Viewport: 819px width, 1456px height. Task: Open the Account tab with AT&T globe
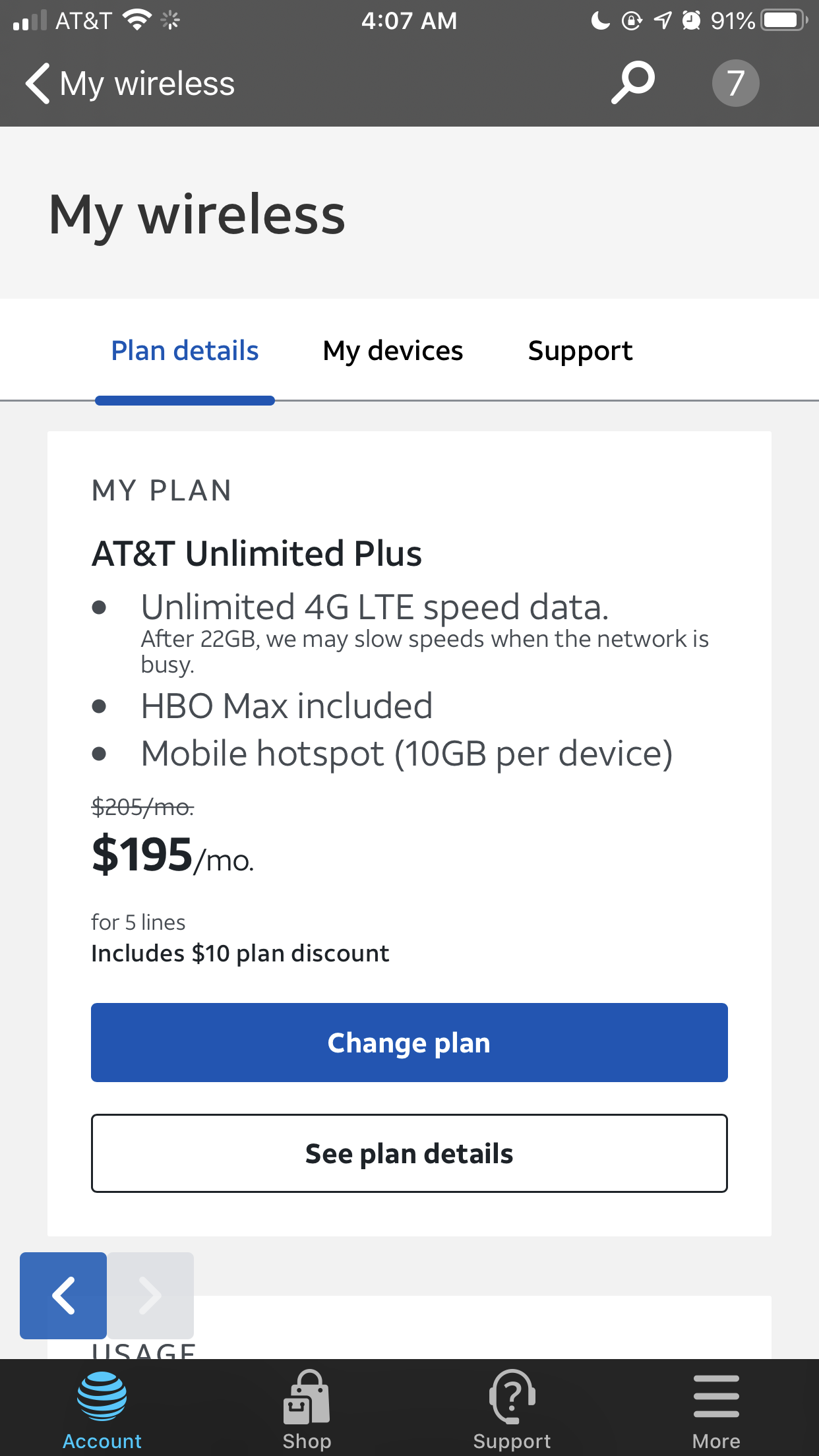coord(102,1409)
